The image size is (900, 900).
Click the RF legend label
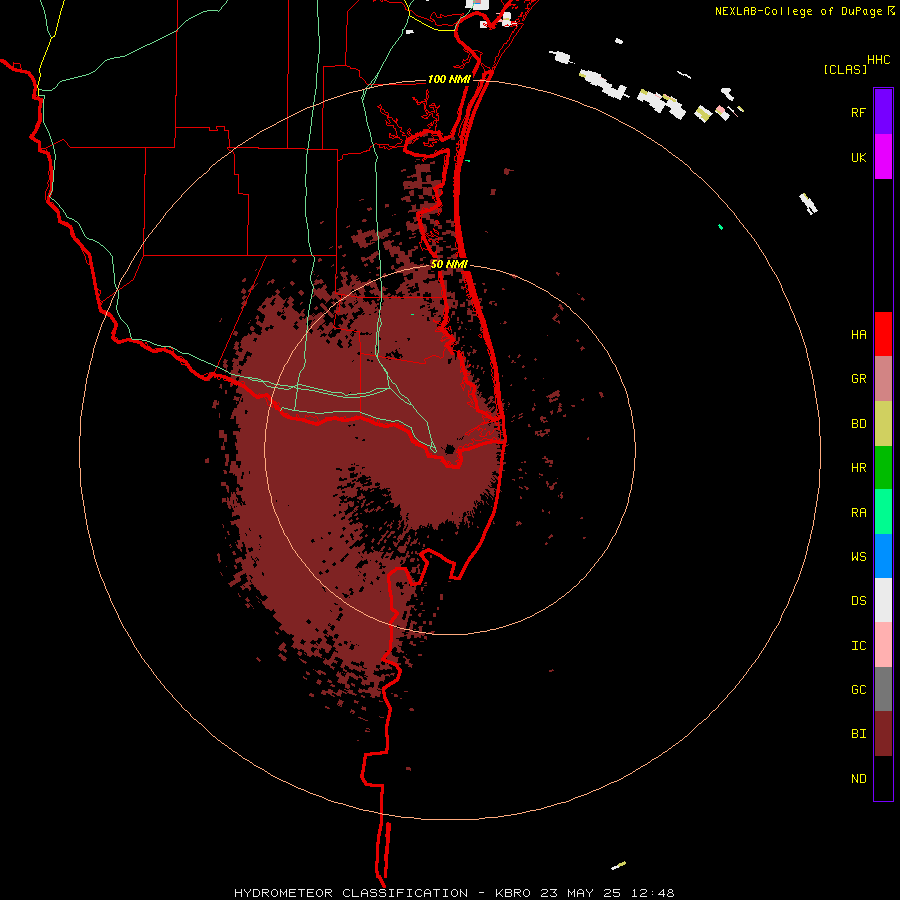[858, 112]
